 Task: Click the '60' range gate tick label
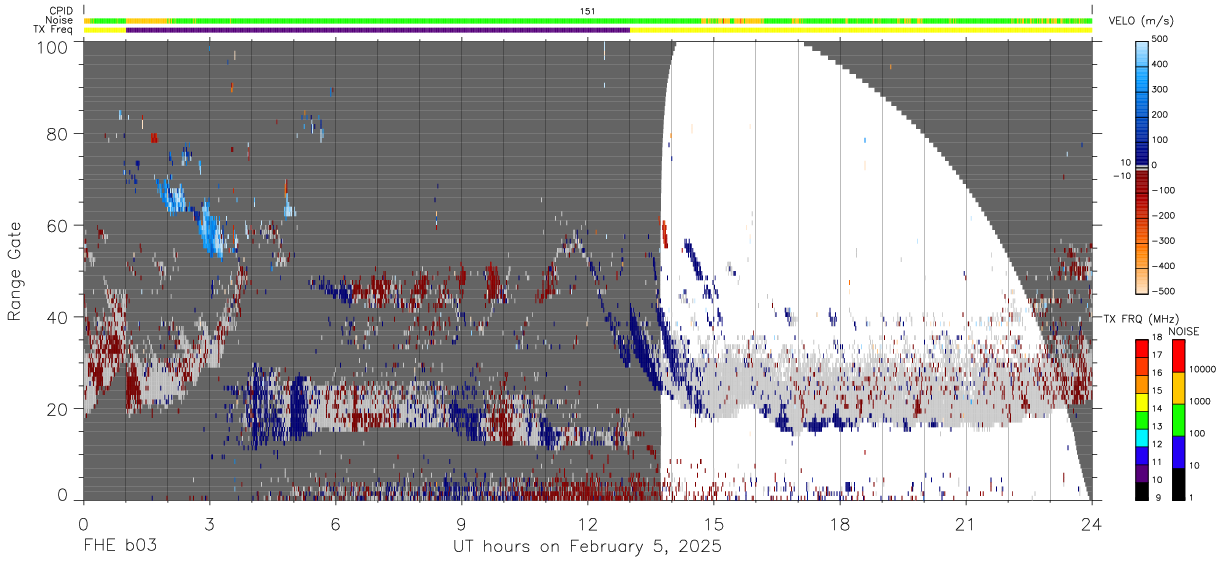[x=56, y=225]
